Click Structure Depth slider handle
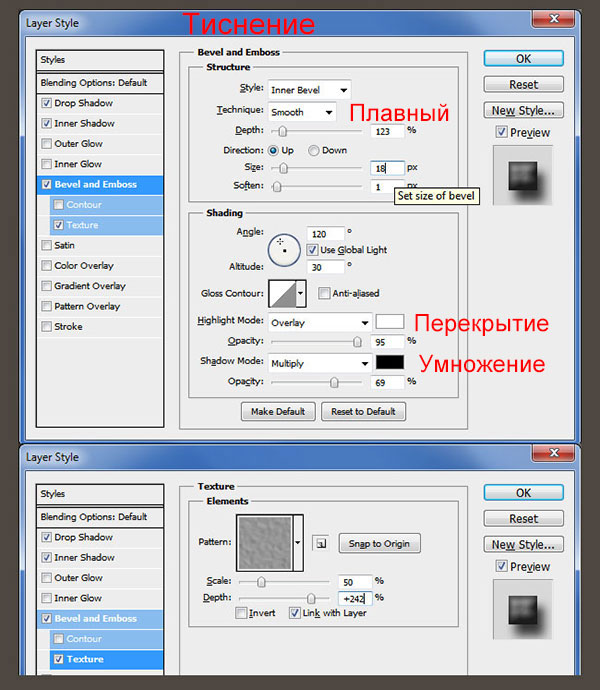Viewport: 600px width, 690px height. (282, 131)
